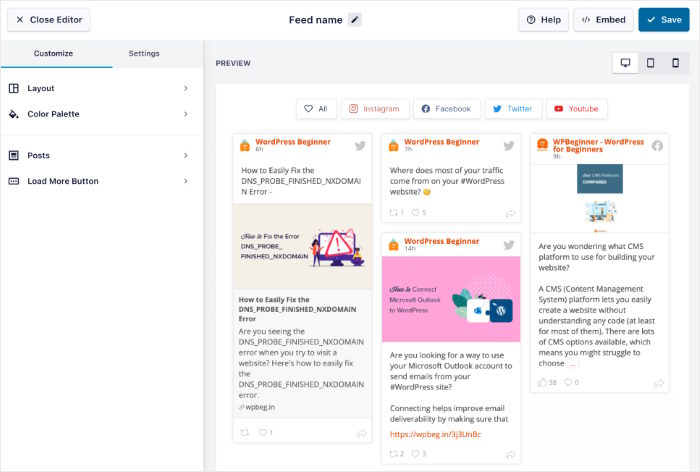Switch preview to desktop view
The height and width of the screenshot is (472, 700).
point(625,63)
